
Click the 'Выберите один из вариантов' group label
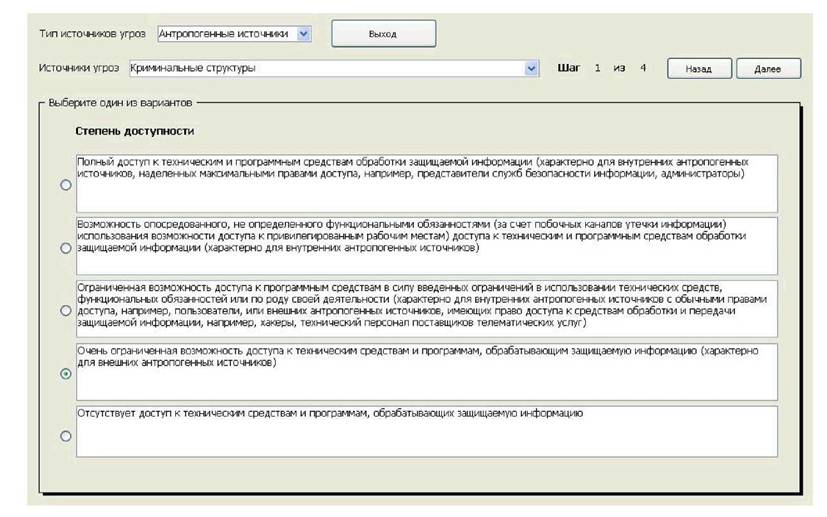click(121, 102)
